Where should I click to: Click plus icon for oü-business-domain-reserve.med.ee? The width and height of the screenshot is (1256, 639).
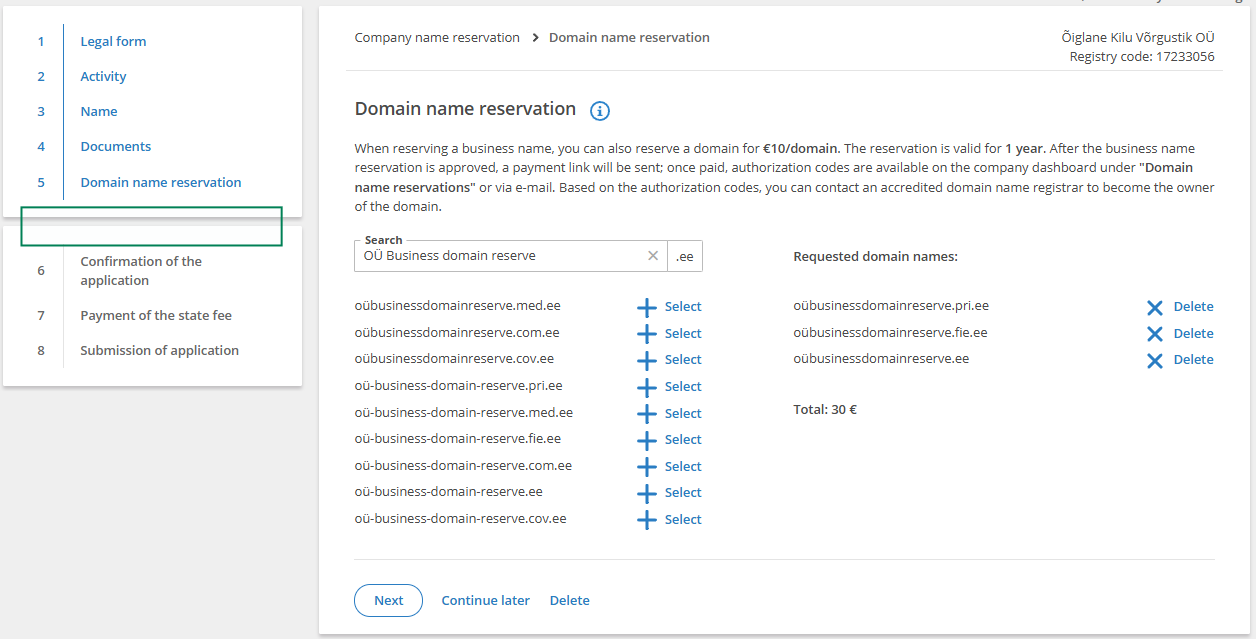[x=647, y=414]
